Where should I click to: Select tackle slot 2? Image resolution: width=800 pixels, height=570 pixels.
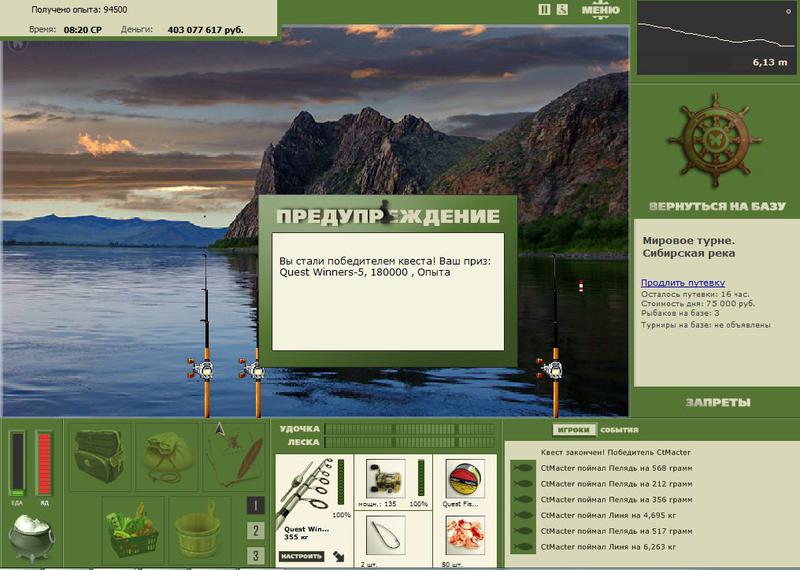pos(256,531)
